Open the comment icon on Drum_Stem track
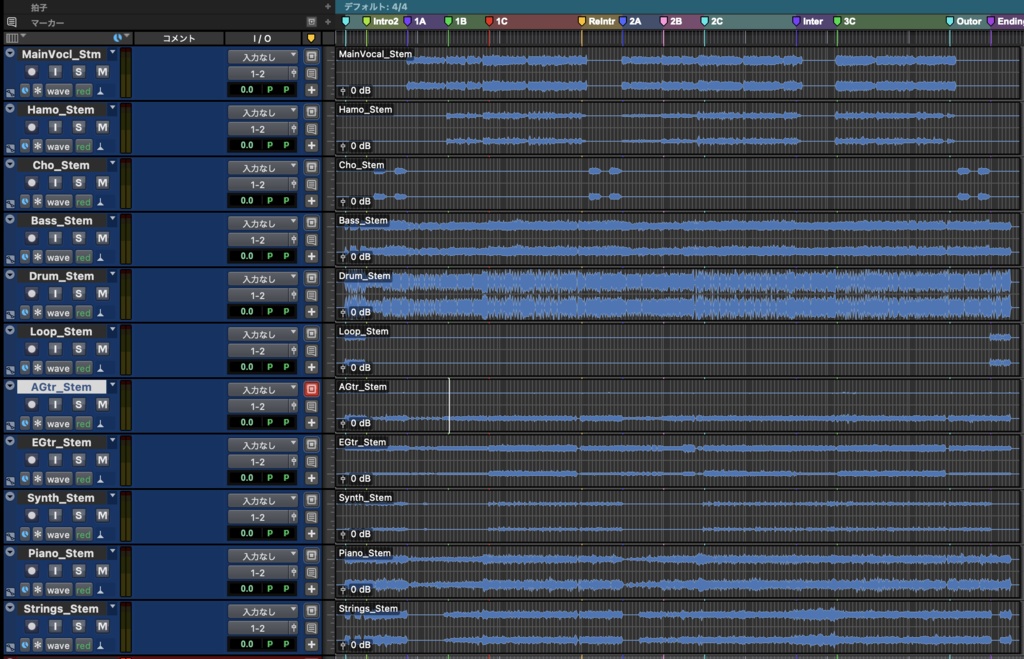 click(x=312, y=296)
